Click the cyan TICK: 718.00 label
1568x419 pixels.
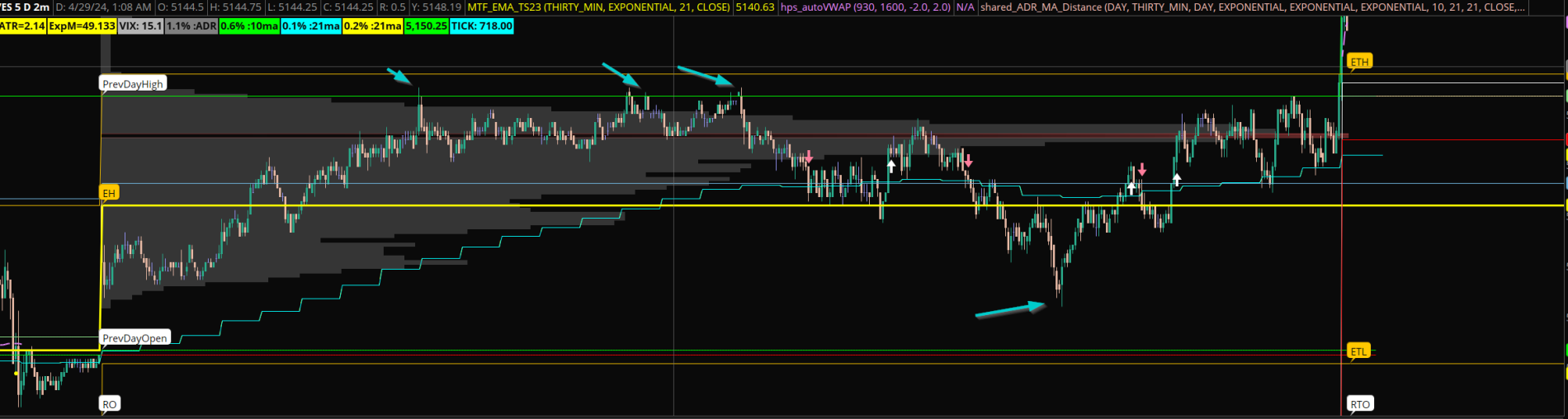pyautogui.click(x=481, y=26)
